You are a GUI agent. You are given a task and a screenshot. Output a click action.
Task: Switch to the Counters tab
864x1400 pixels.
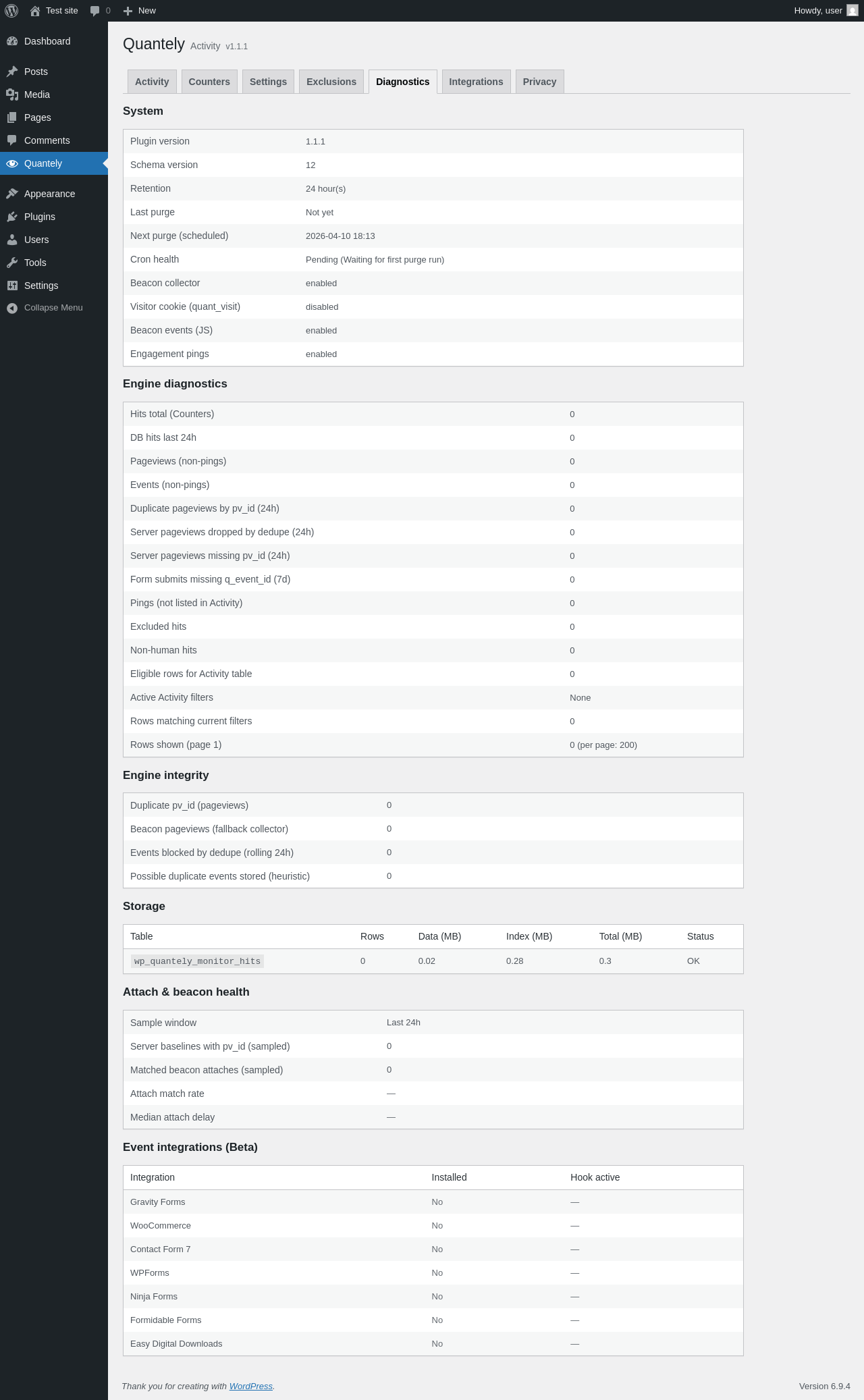(209, 82)
